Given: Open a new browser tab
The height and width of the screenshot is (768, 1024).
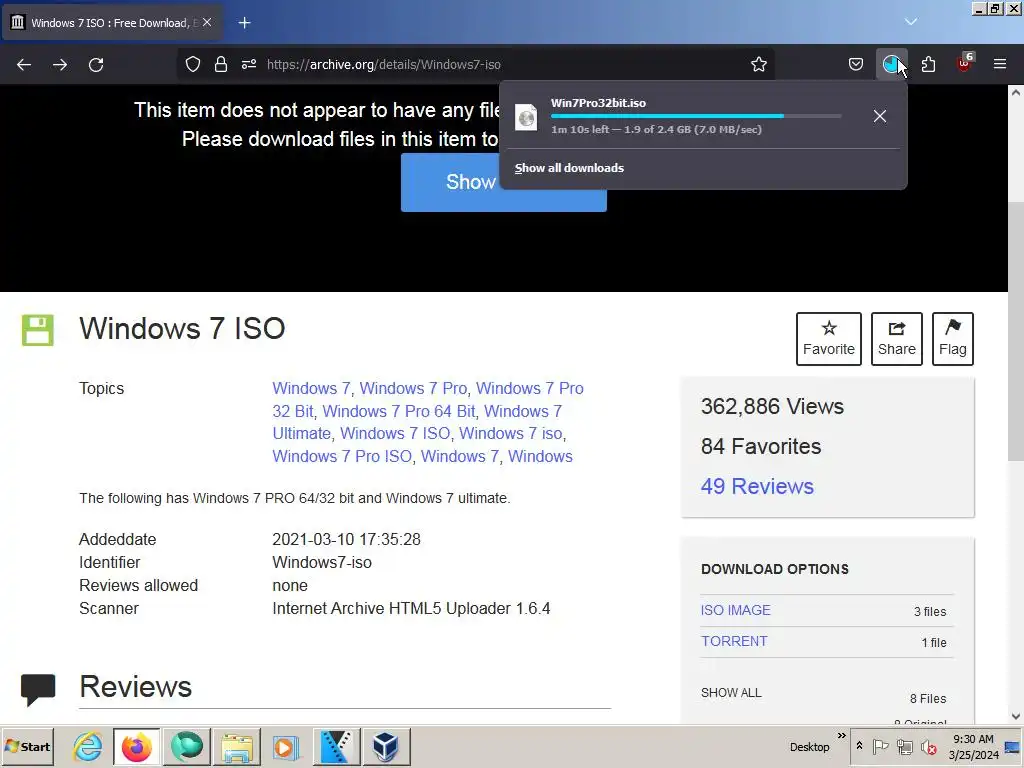Looking at the screenshot, I should (244, 23).
